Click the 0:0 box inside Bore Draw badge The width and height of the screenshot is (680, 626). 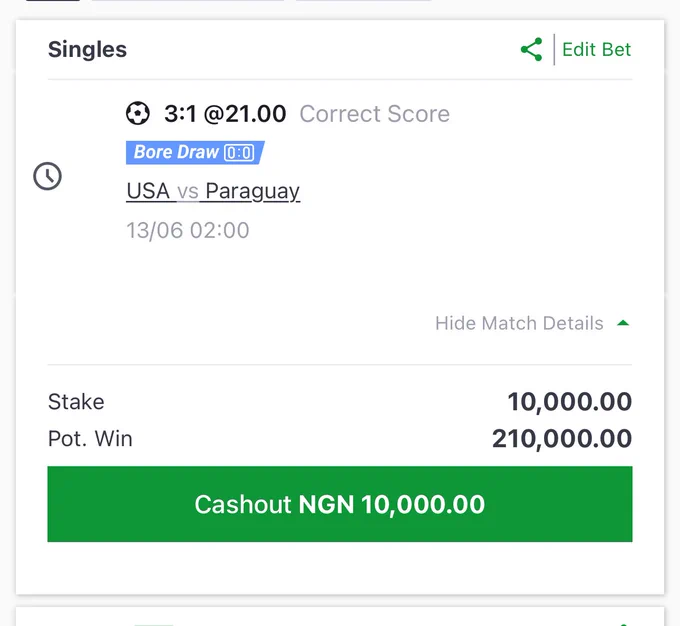click(x=239, y=153)
